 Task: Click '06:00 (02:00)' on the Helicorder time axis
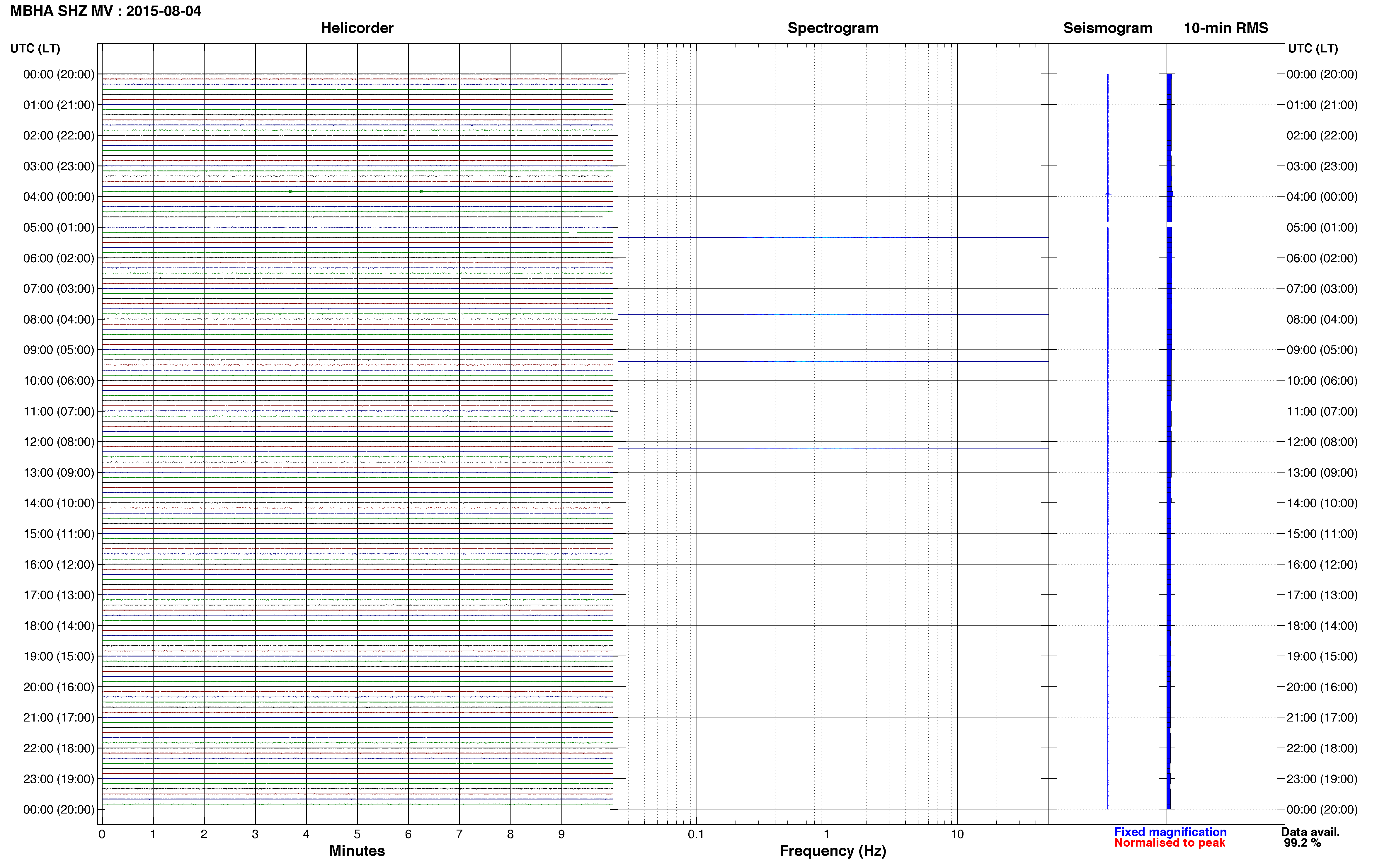(x=59, y=258)
